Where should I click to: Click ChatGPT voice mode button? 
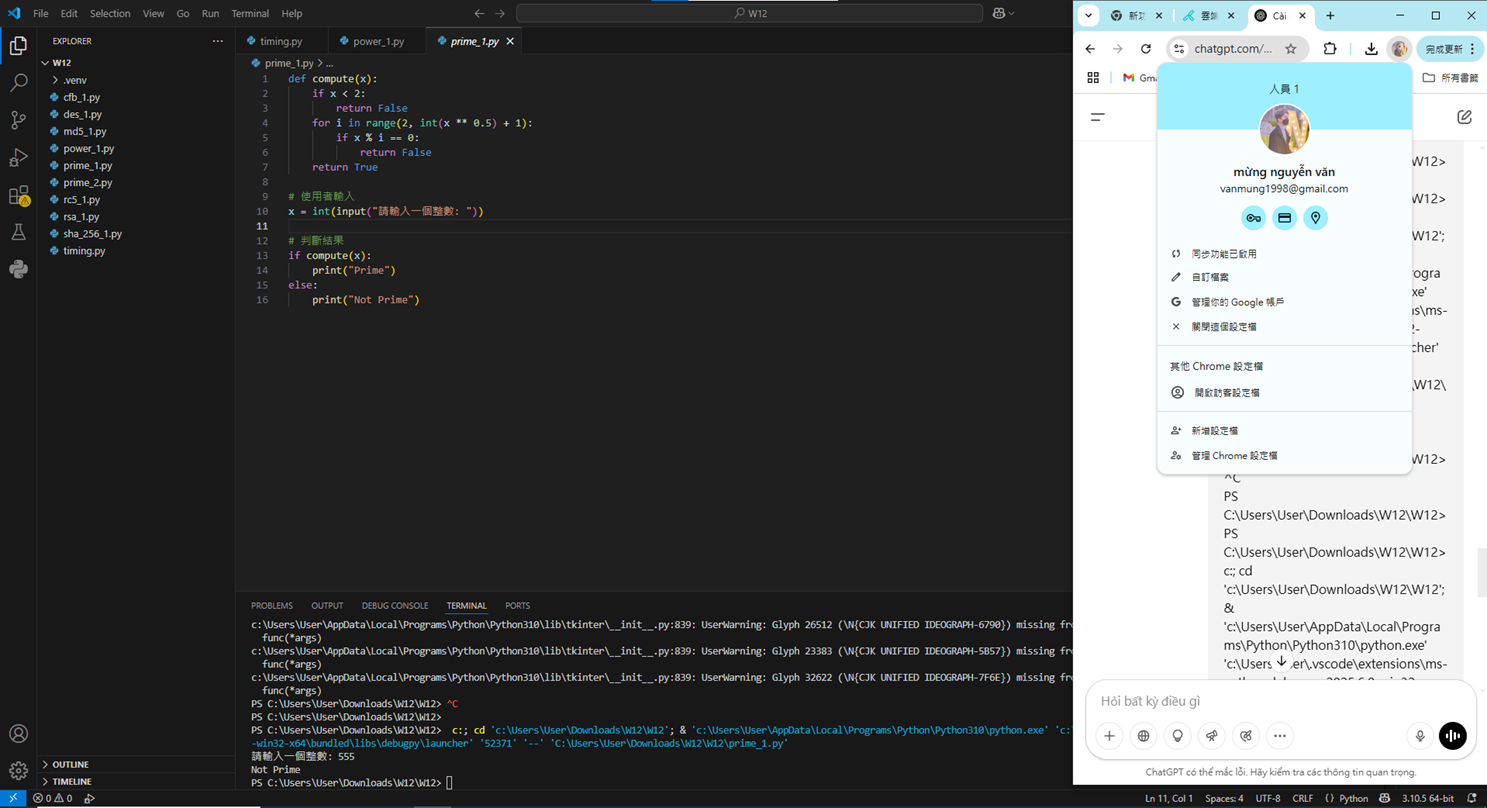pyautogui.click(x=1452, y=736)
